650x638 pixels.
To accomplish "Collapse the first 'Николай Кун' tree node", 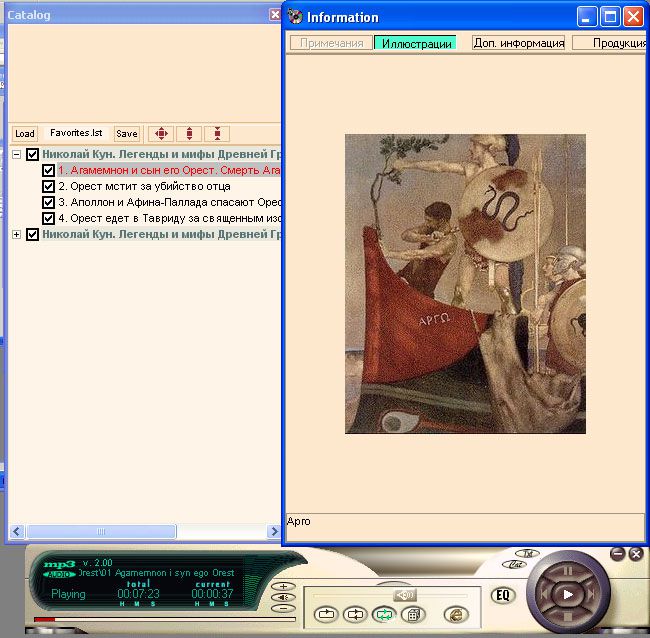I will click(17, 155).
